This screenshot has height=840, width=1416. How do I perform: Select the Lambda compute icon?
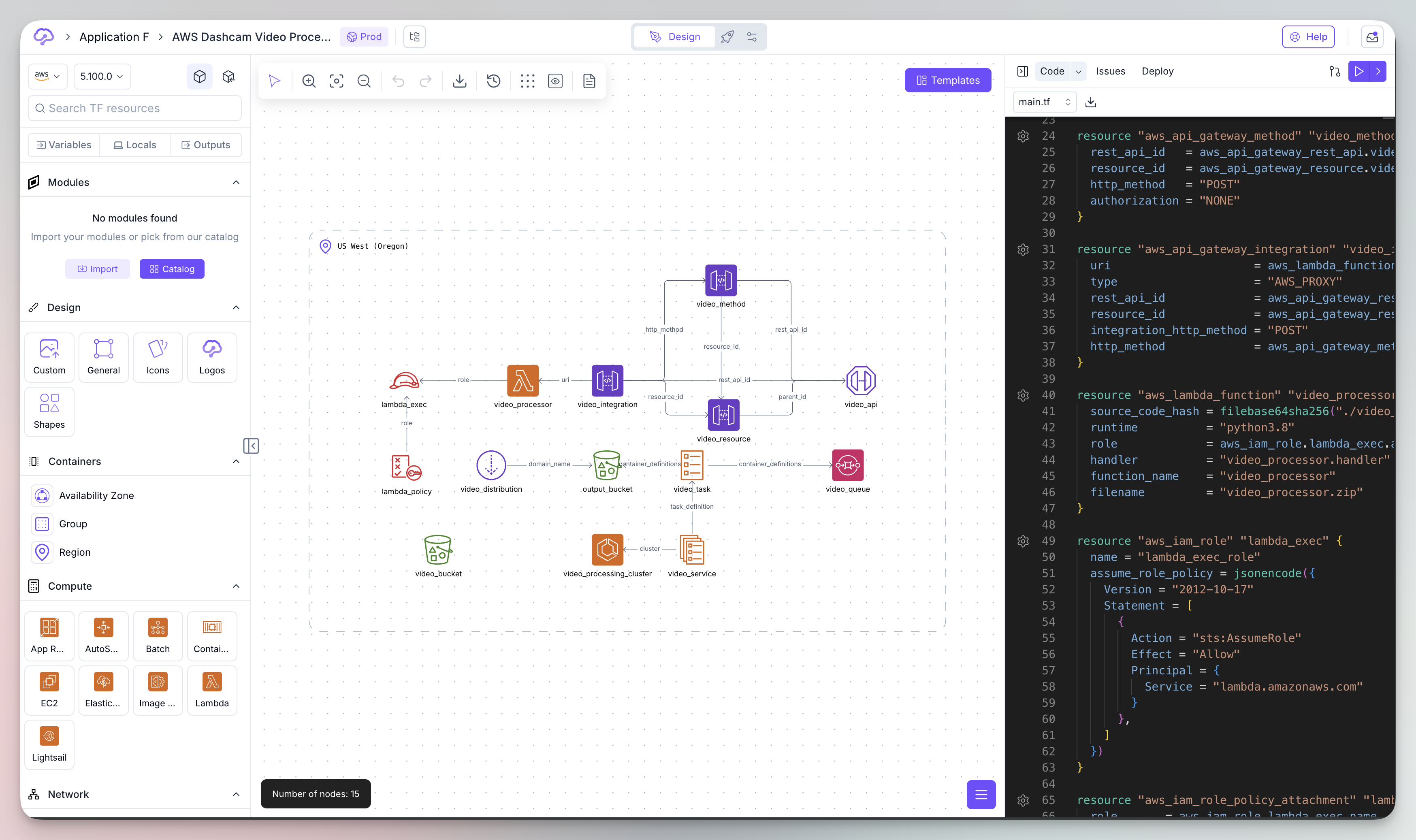pos(212,690)
